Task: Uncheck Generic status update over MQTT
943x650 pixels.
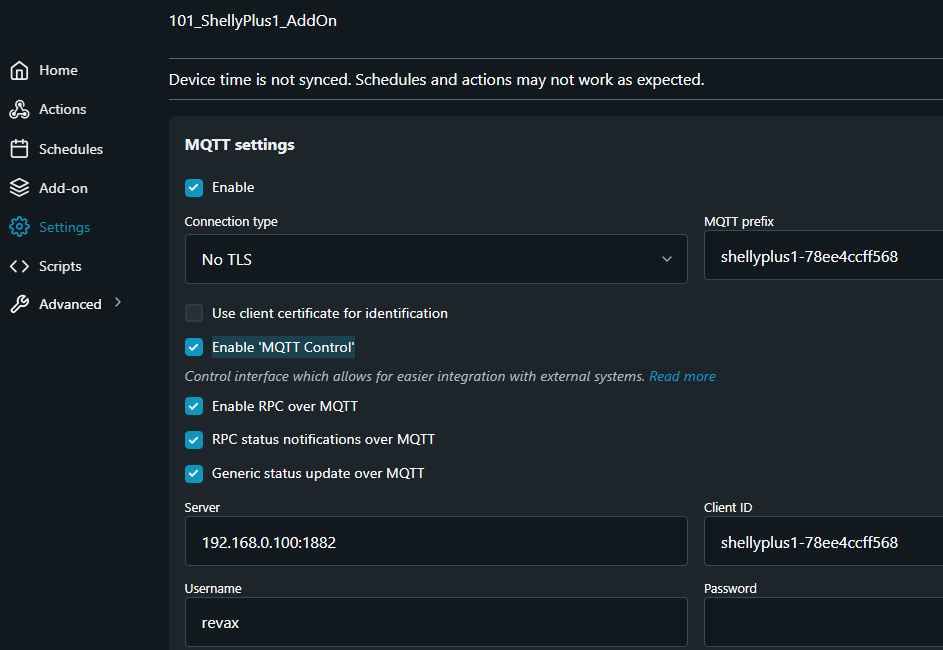Action: (x=194, y=474)
